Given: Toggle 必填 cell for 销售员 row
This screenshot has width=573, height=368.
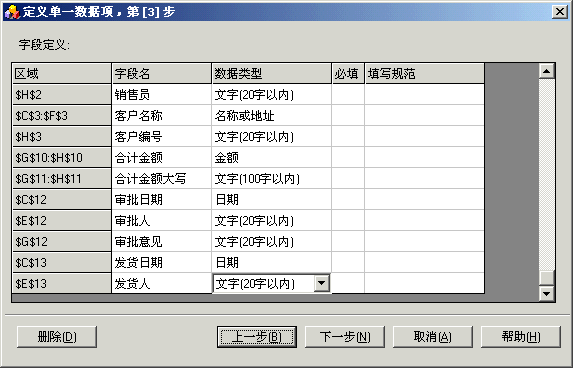Looking at the screenshot, I should 348,95.
